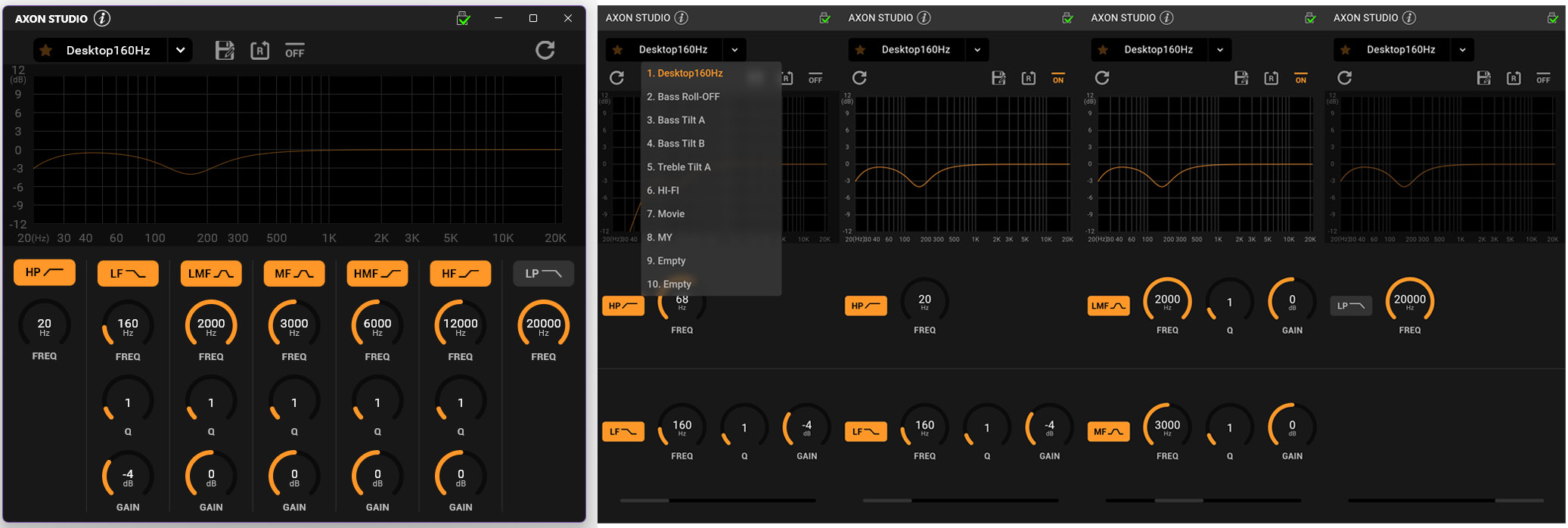Viewport: 1568px width, 528px height.
Task: Click the green check icon in the main window title bar
Action: [x=464, y=18]
